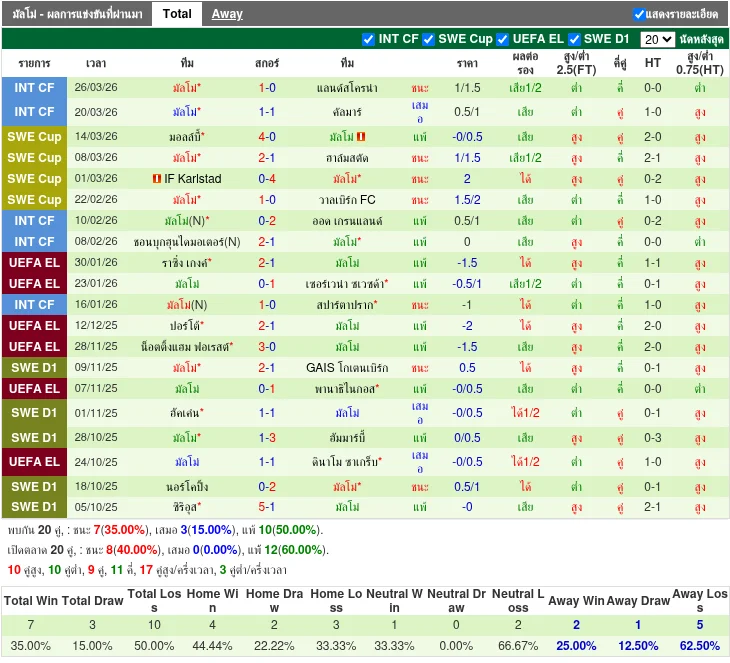Uncheck the INT CF filter checkbox
This screenshot has height=663, width=730.
(369, 39)
